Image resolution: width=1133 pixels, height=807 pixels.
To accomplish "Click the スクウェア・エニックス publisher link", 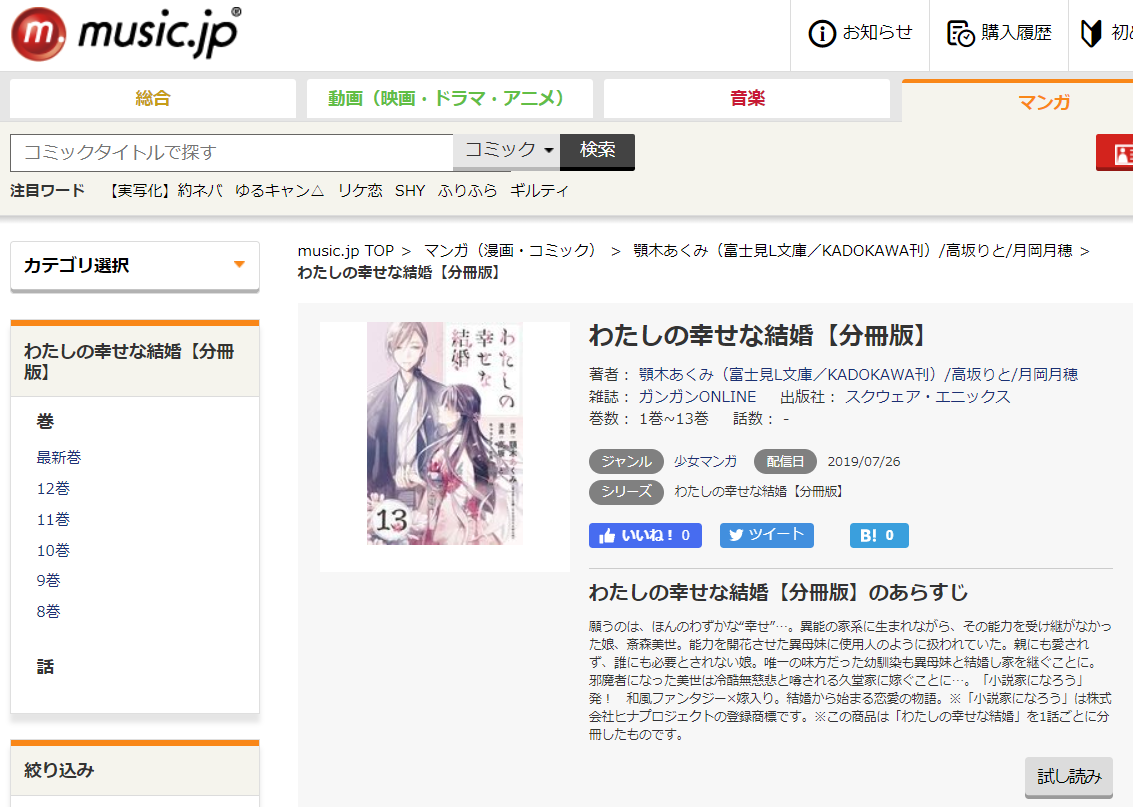I will point(928,397).
